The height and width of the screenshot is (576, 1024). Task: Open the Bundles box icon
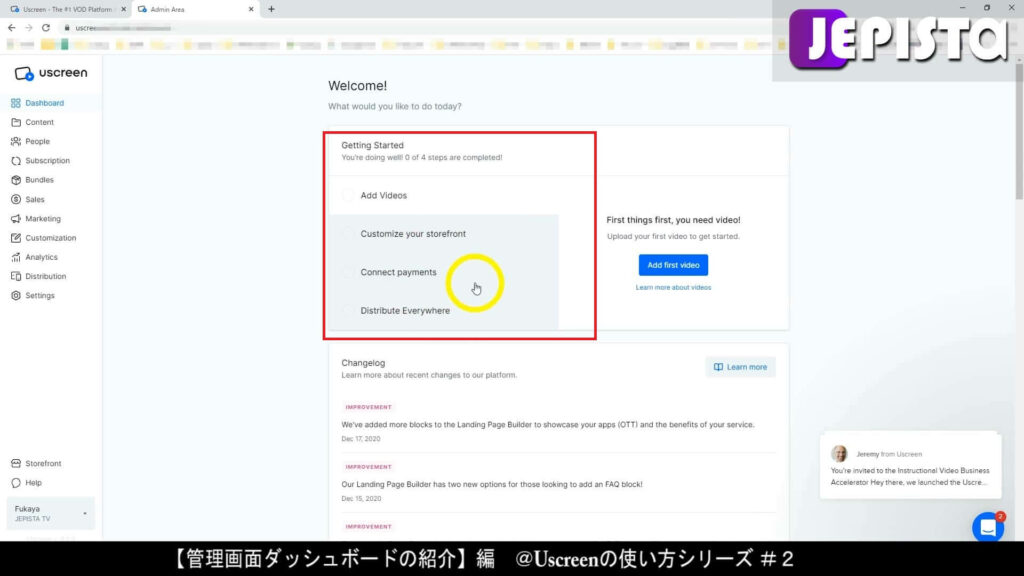(16, 180)
